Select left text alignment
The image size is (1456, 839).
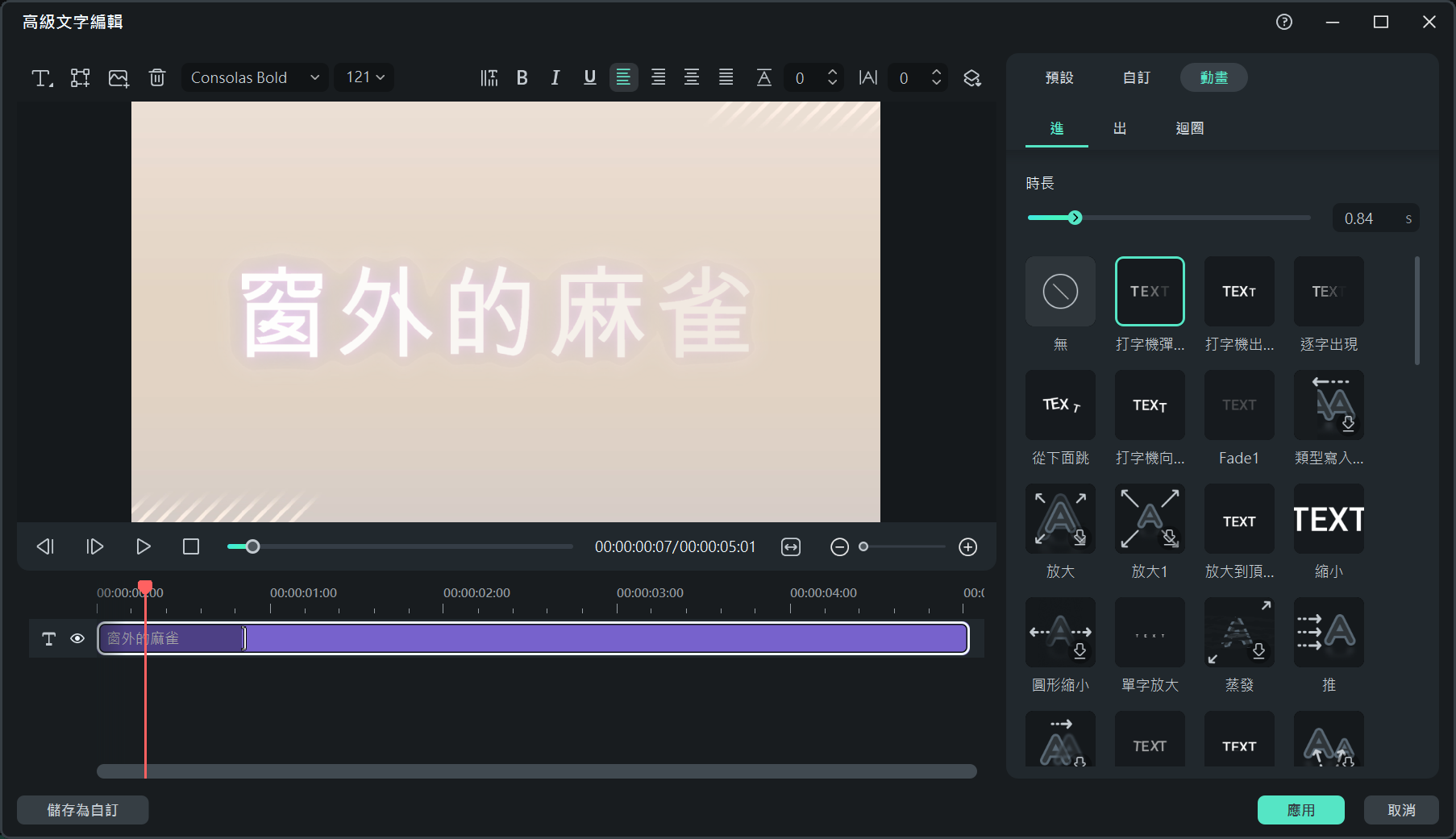(623, 77)
